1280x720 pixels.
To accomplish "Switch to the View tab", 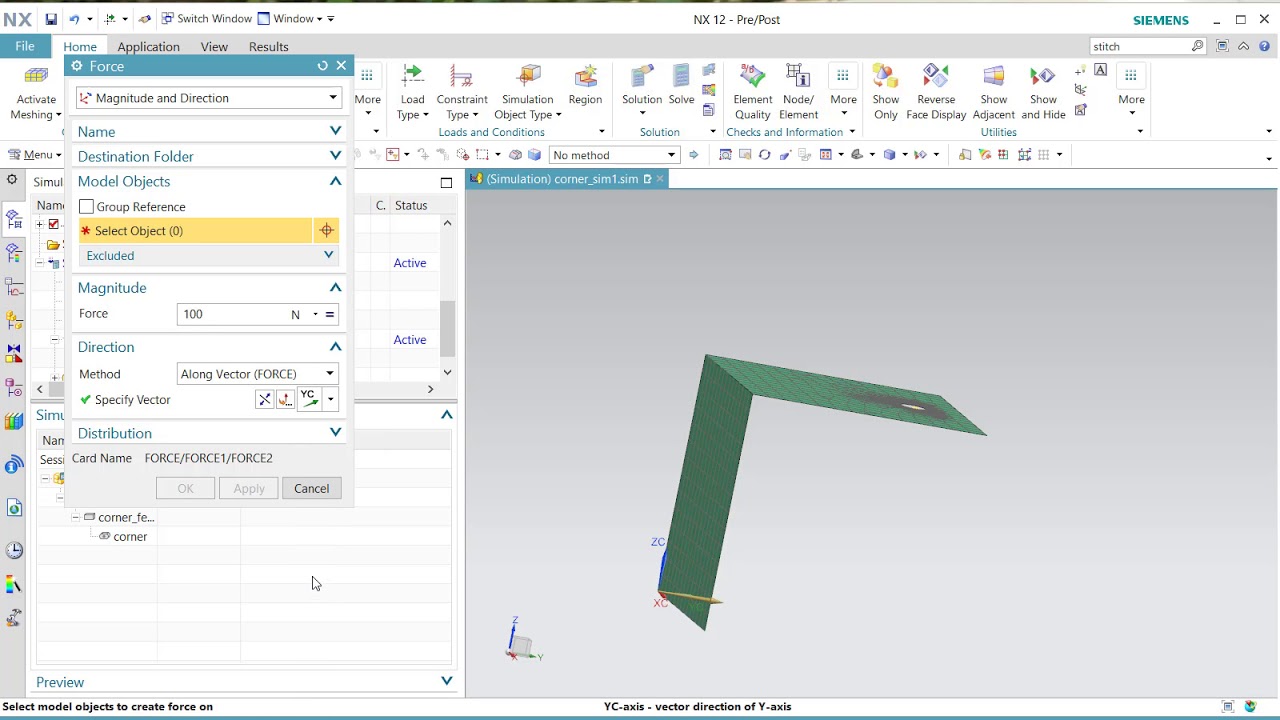I will point(214,47).
